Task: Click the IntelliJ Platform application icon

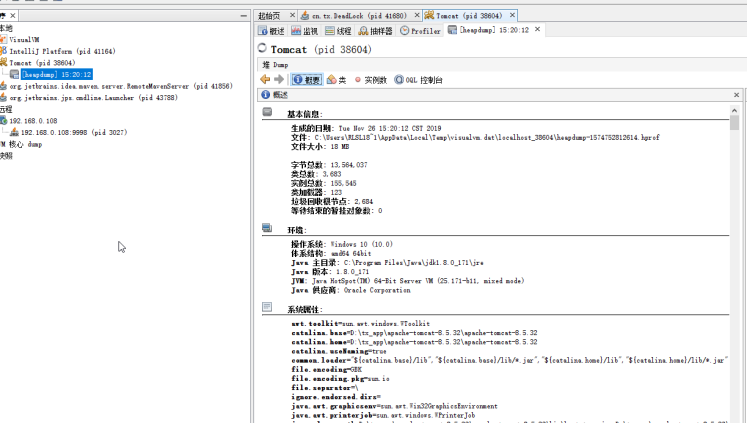Action: pyautogui.click(x=3, y=51)
